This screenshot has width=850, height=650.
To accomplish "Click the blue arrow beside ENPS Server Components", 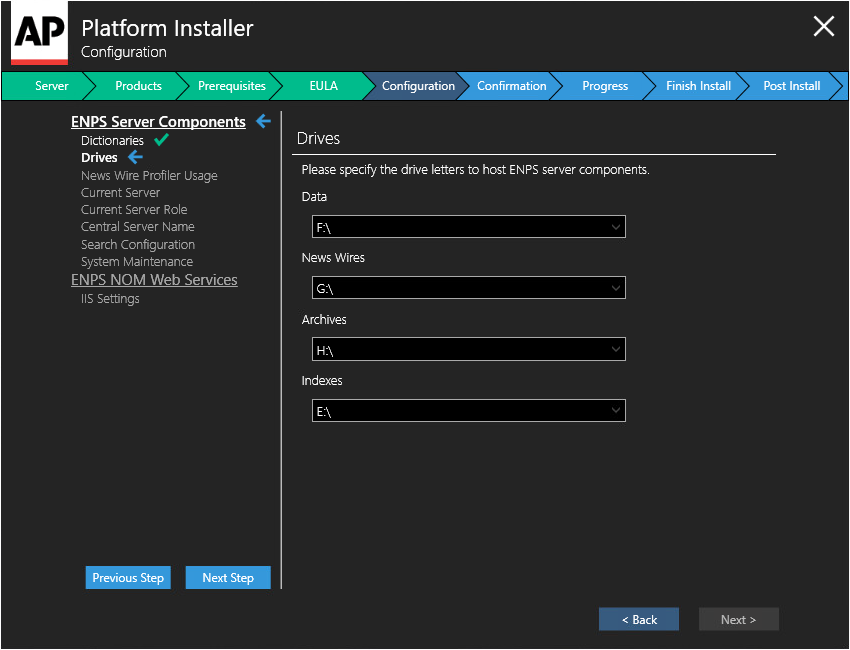I will (x=263, y=121).
